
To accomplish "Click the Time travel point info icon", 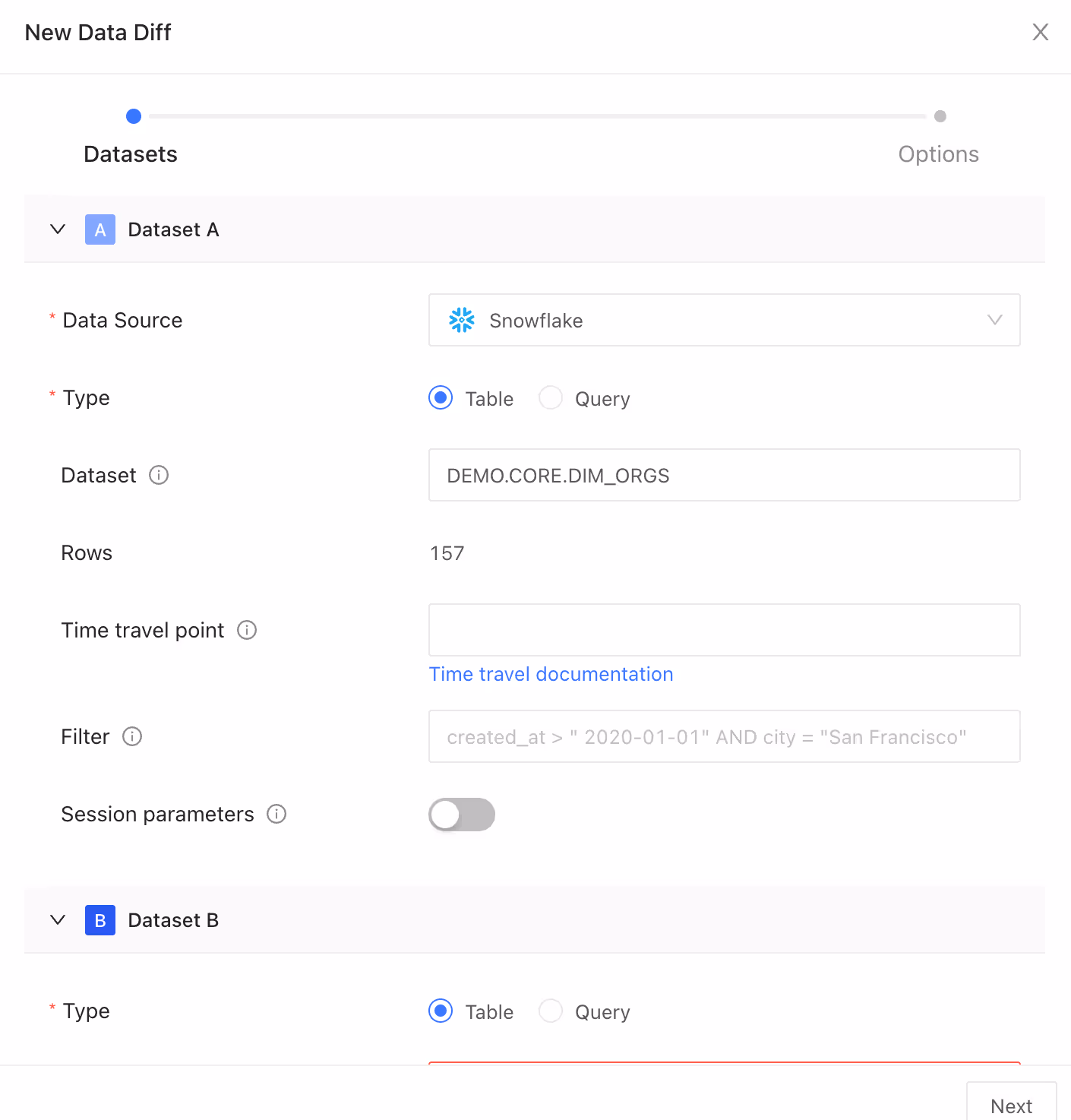I will click(x=247, y=630).
